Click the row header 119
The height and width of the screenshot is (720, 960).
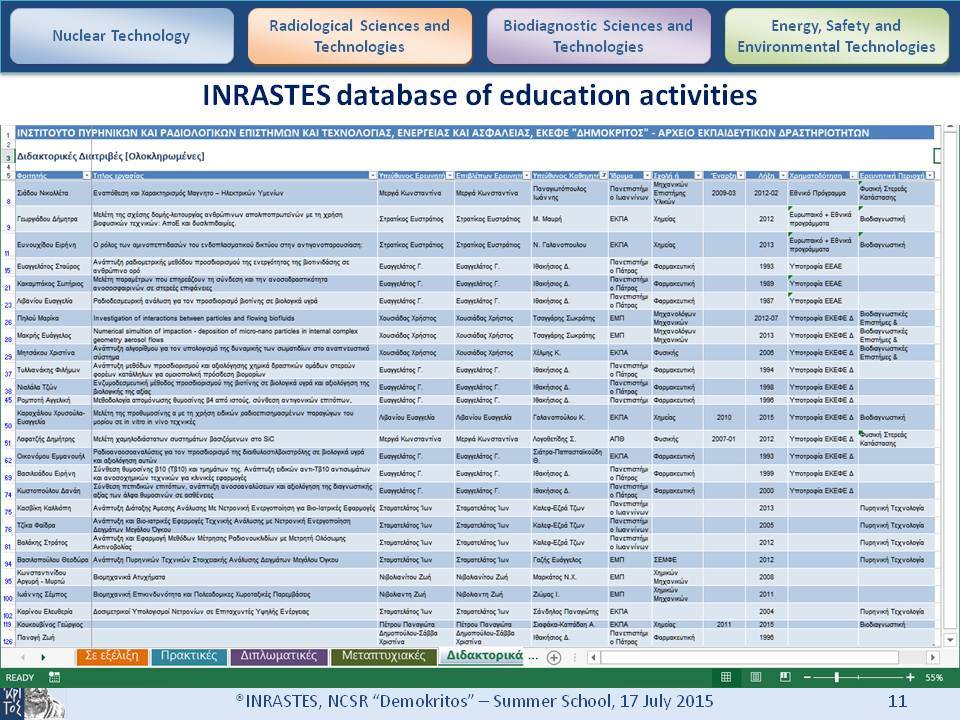coord(7,624)
